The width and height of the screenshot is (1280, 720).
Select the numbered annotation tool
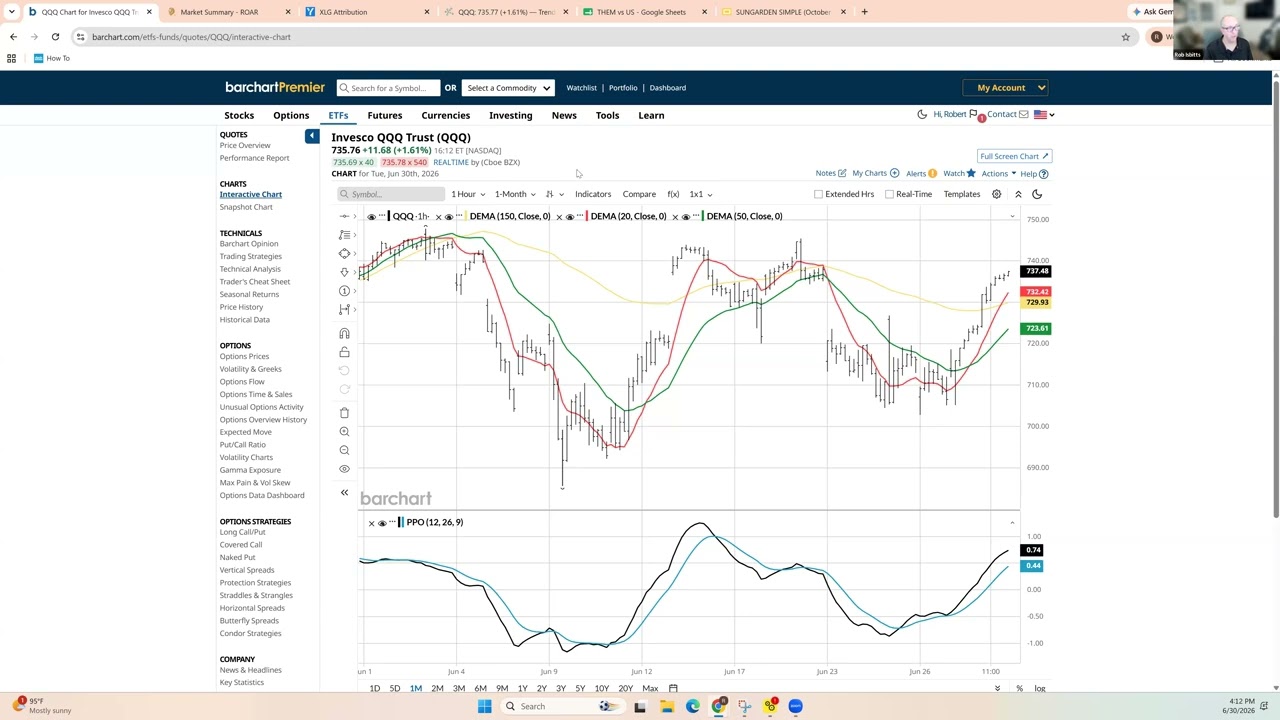tap(344, 291)
